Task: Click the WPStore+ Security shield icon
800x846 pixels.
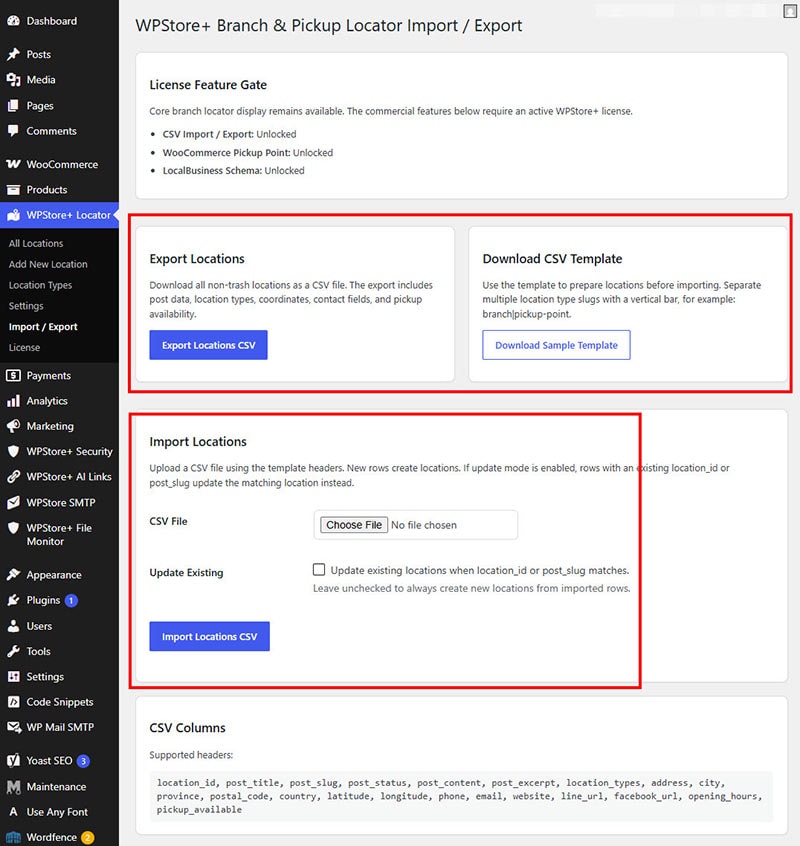Action: [x=13, y=452]
